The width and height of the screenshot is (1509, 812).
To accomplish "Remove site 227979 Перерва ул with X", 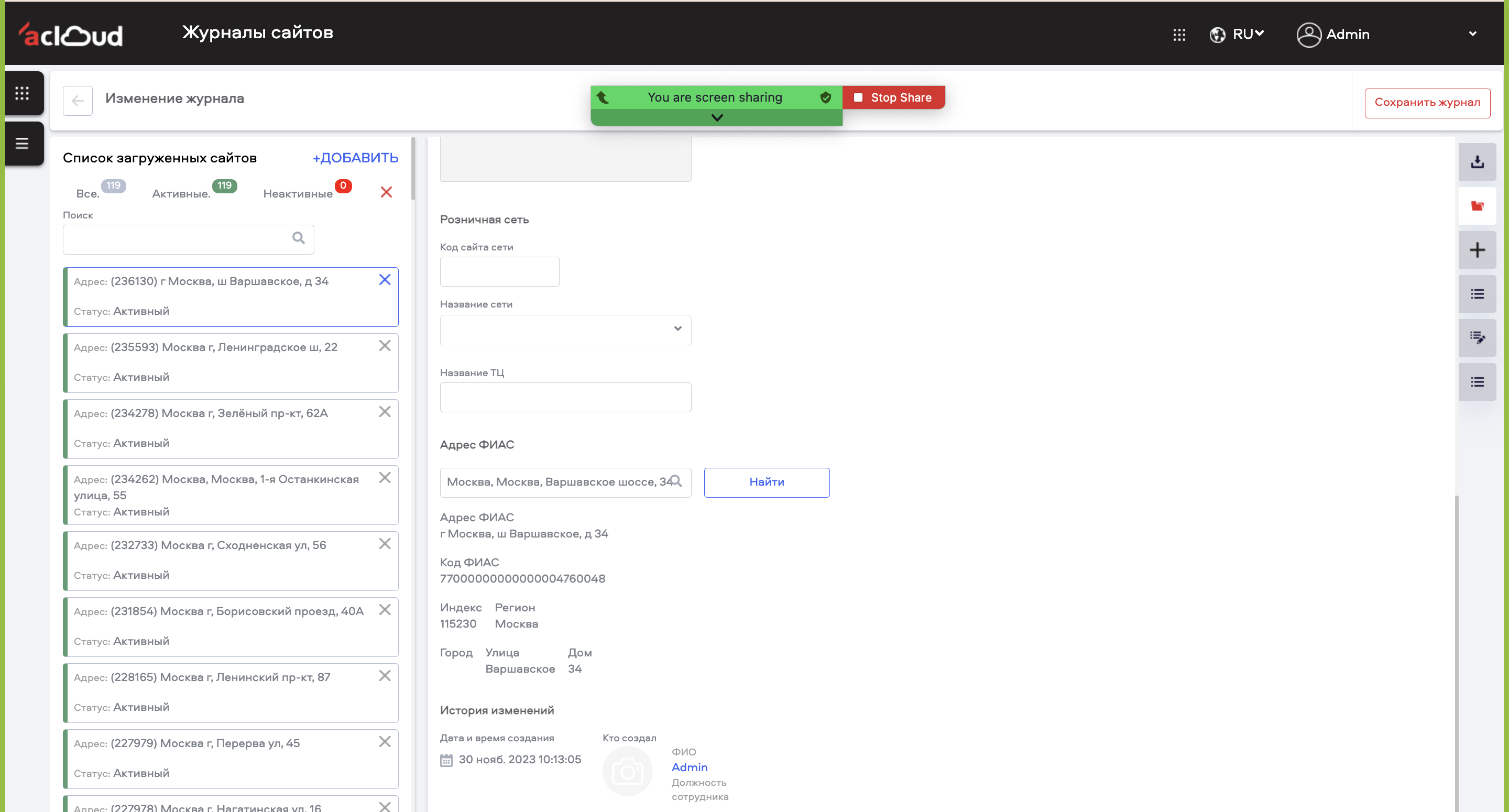I will [x=384, y=742].
